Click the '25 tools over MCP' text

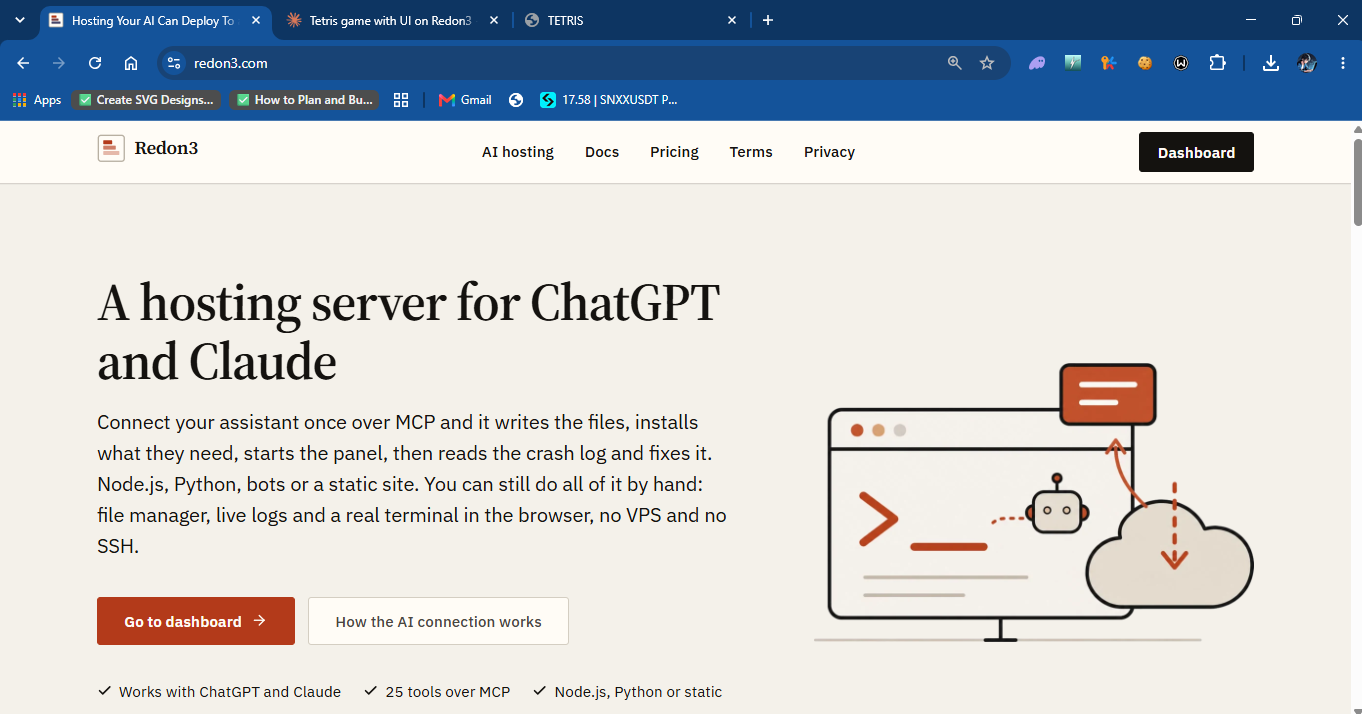coord(447,692)
